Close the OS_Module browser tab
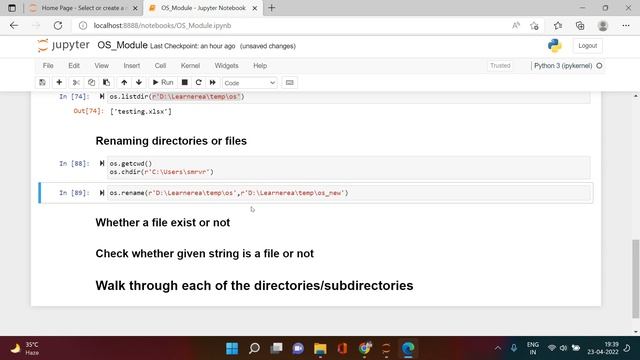The height and width of the screenshot is (360, 640). point(255,8)
